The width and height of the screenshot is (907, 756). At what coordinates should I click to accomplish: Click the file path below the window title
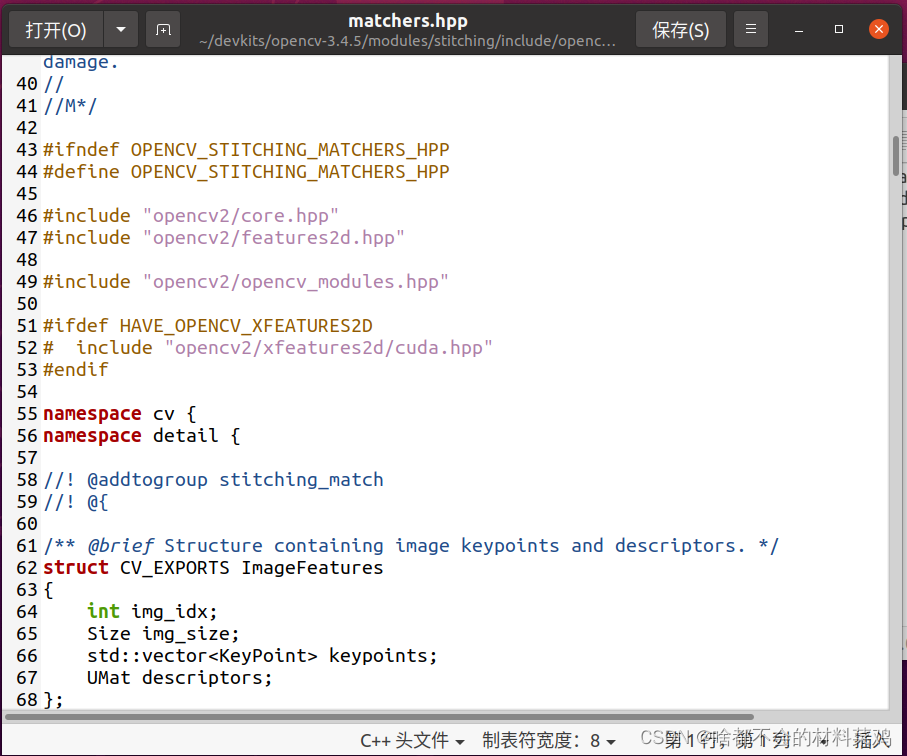[407, 42]
